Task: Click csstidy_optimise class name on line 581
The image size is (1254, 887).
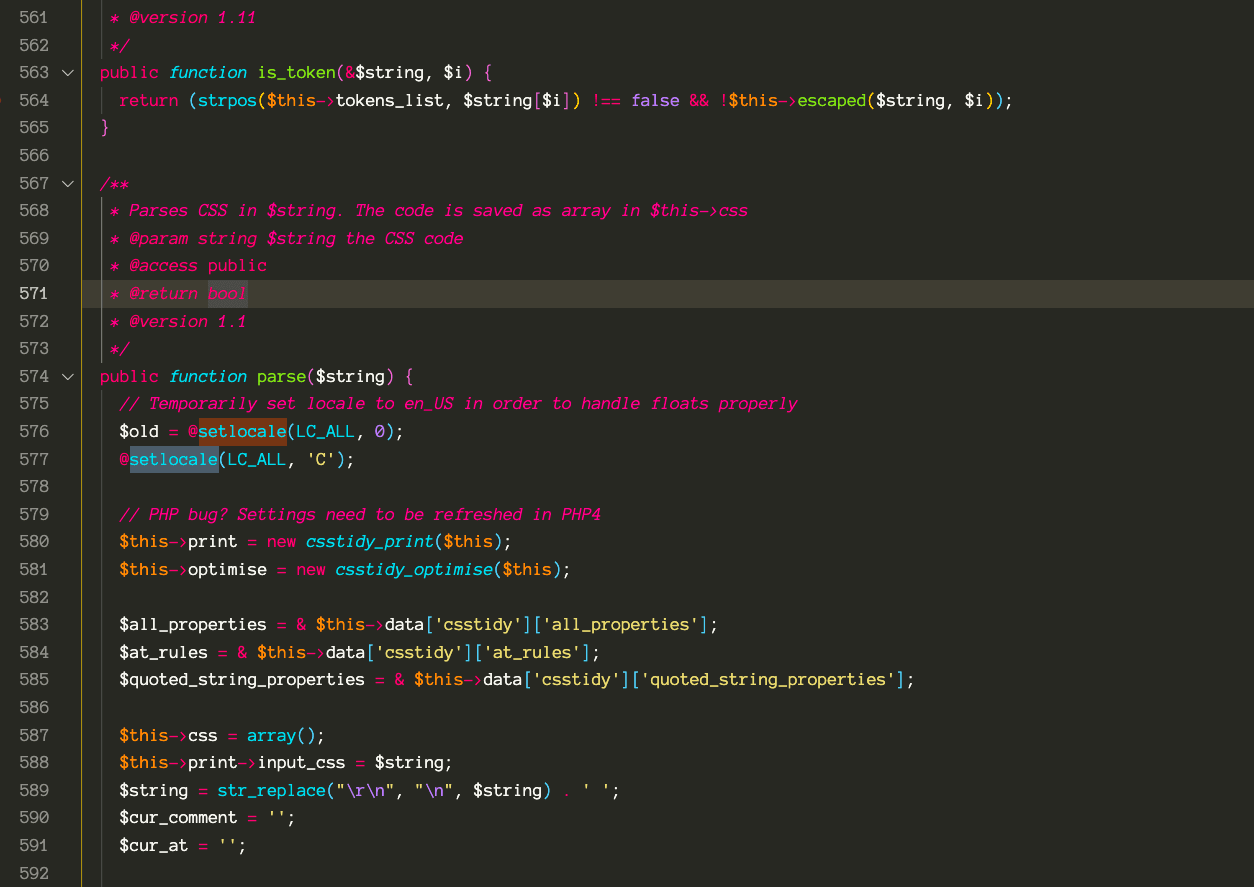Action: point(413,569)
